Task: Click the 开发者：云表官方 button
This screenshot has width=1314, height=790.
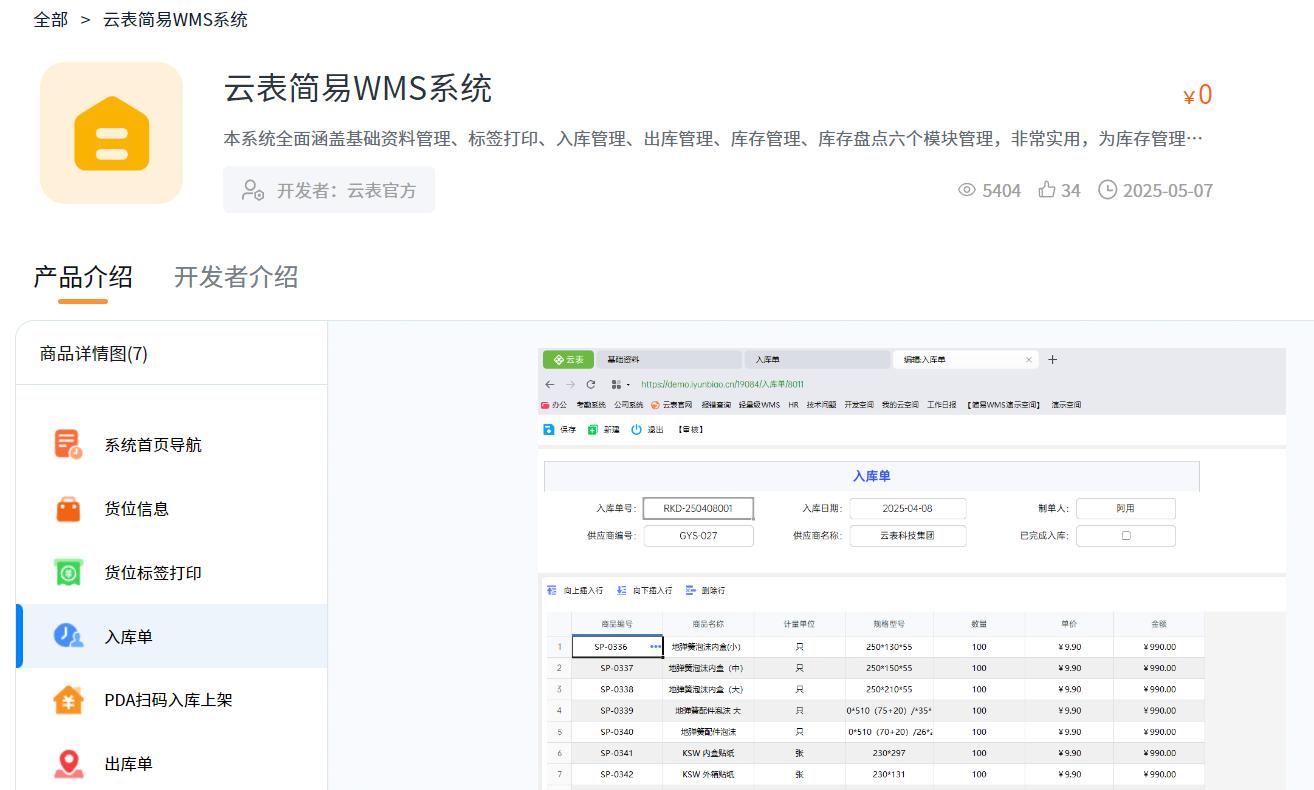Action: (x=329, y=190)
